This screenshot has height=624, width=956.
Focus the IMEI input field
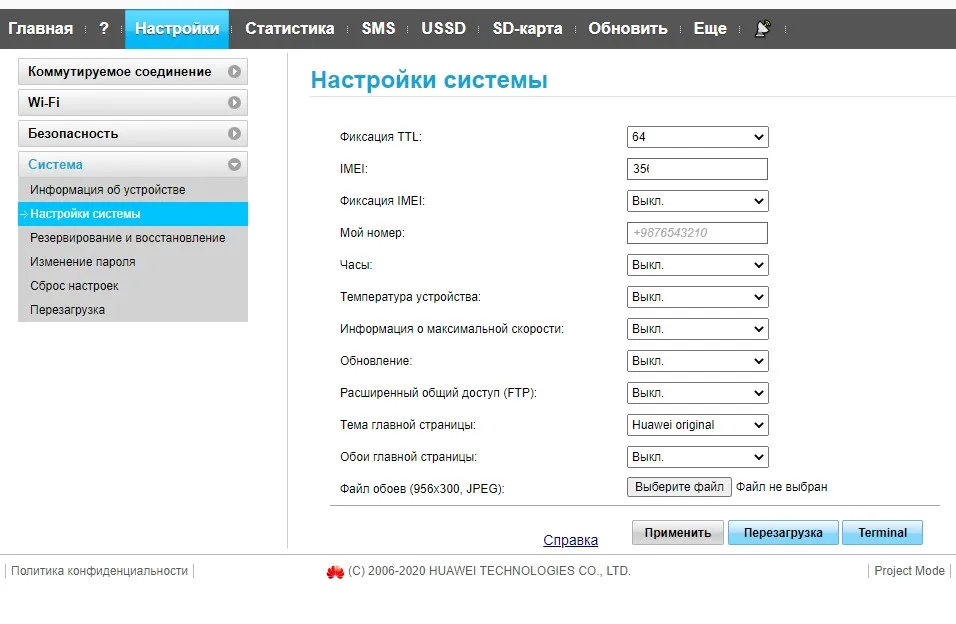[697, 169]
